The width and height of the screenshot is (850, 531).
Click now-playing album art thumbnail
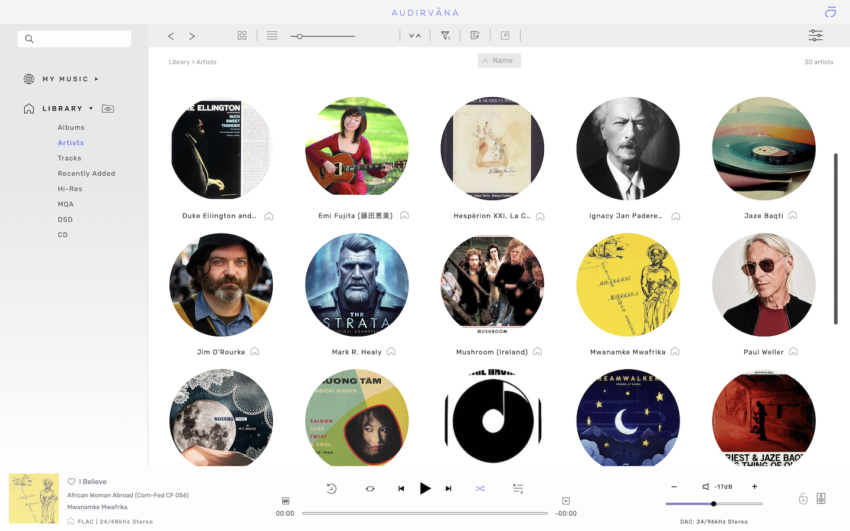click(34, 498)
